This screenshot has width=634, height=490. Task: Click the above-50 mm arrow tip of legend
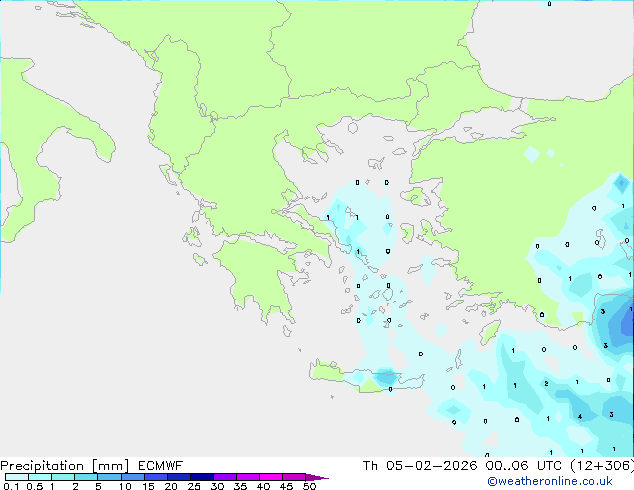click(x=317, y=477)
